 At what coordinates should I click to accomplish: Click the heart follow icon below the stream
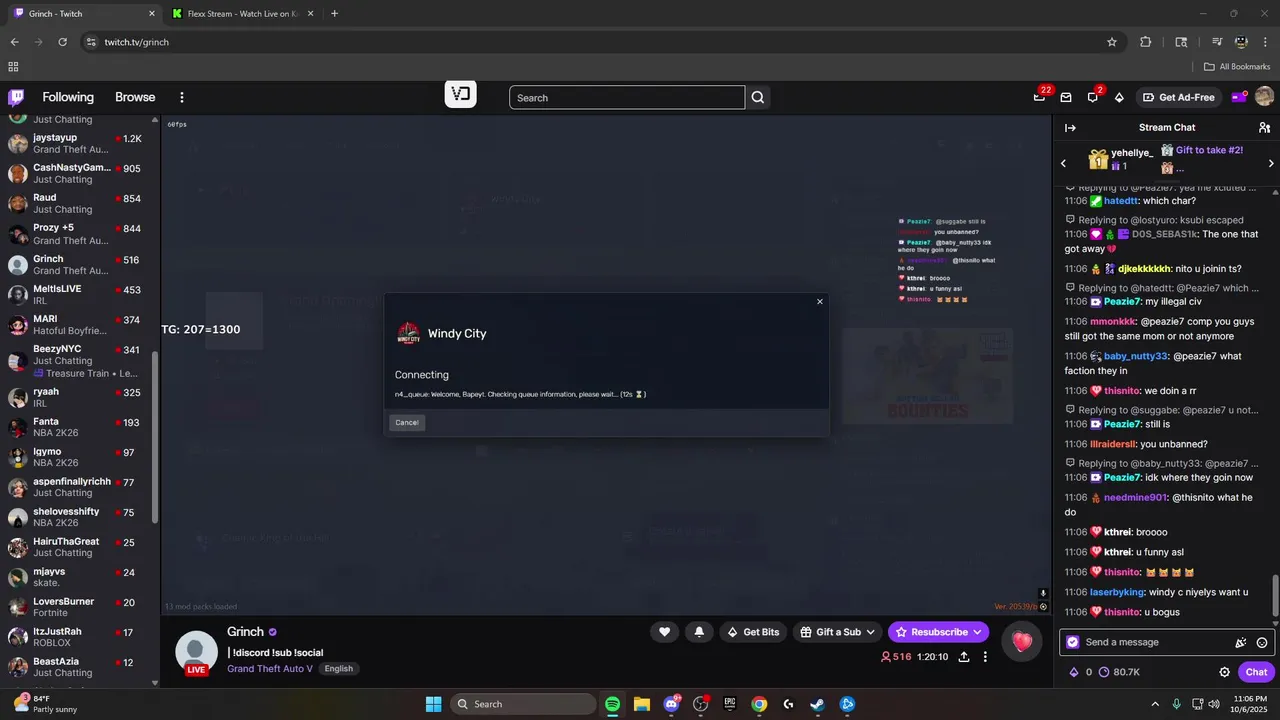(664, 632)
